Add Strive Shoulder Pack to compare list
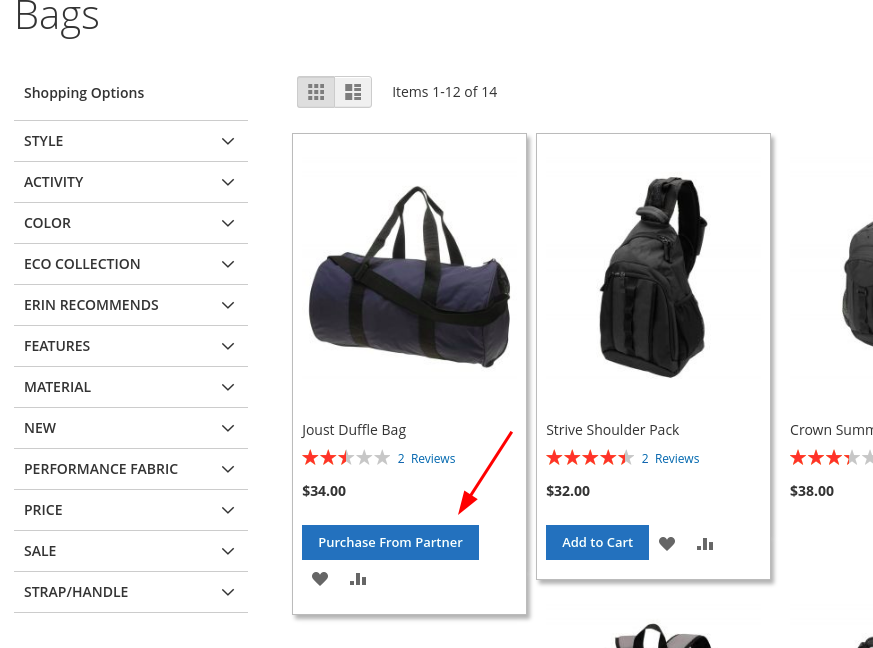 [704, 543]
